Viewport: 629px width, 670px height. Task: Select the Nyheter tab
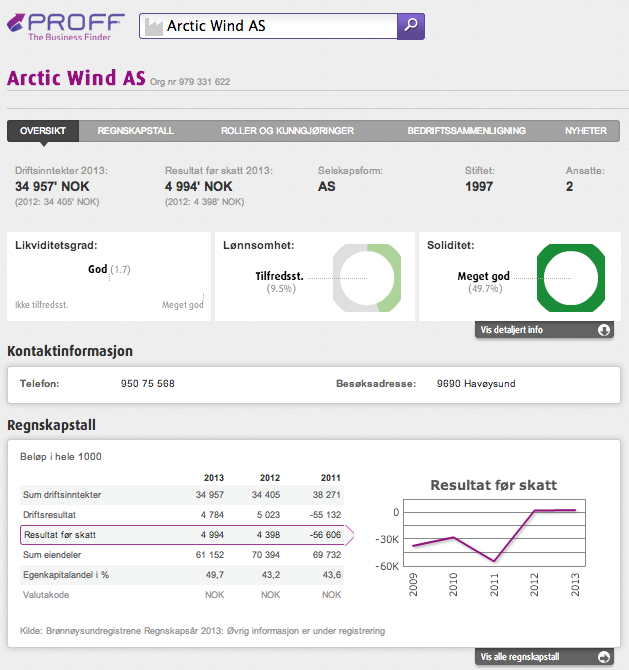(x=585, y=131)
